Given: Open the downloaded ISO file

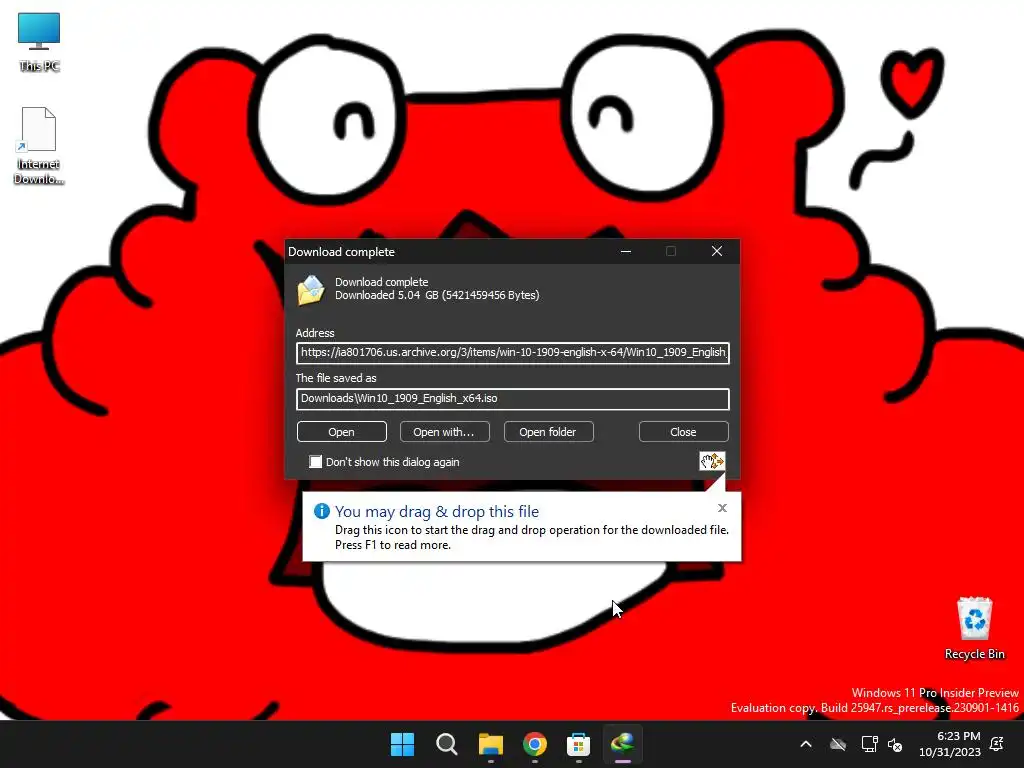Looking at the screenshot, I should click(x=342, y=432).
